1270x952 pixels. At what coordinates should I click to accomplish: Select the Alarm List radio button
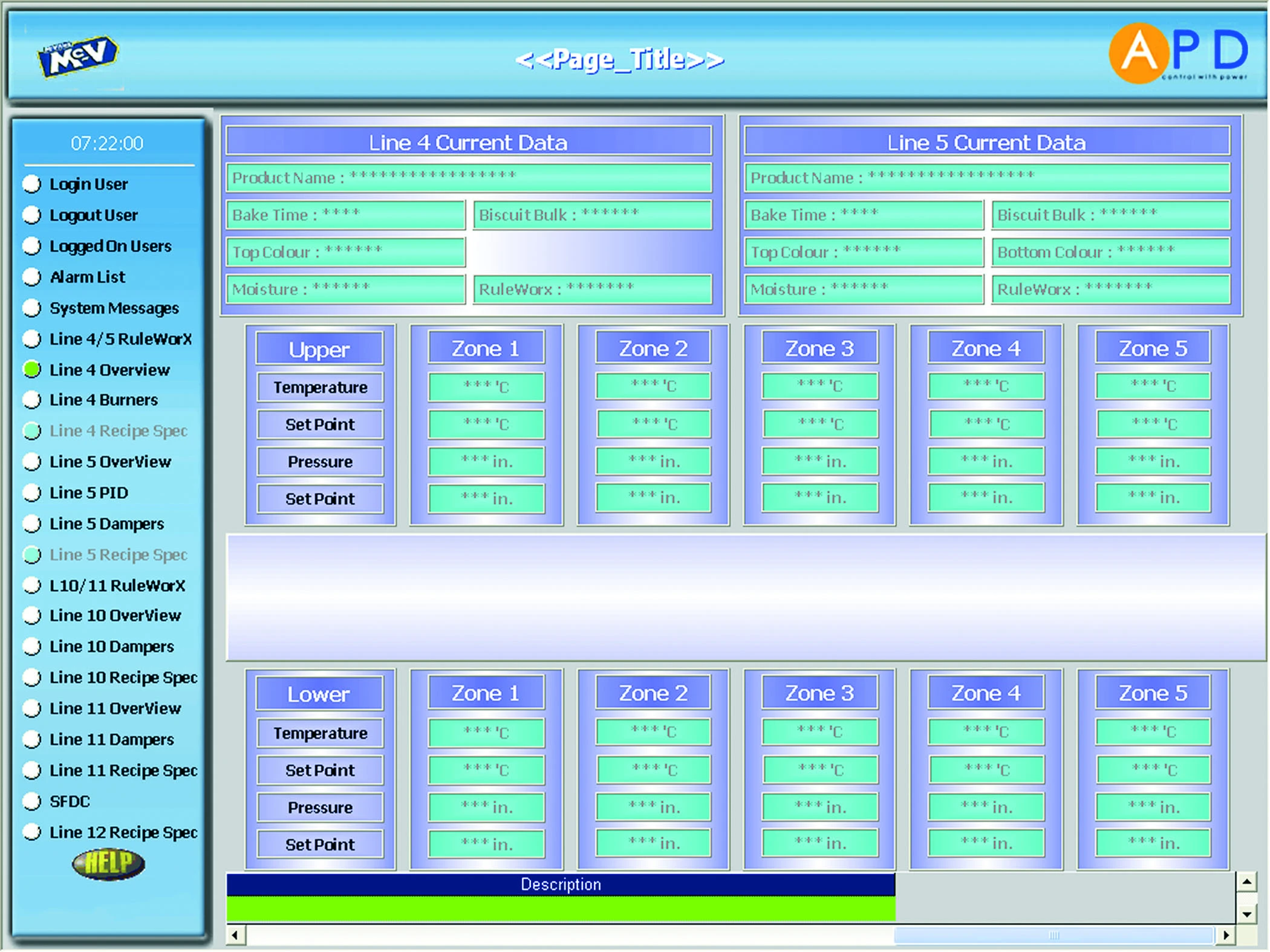pyautogui.click(x=32, y=277)
